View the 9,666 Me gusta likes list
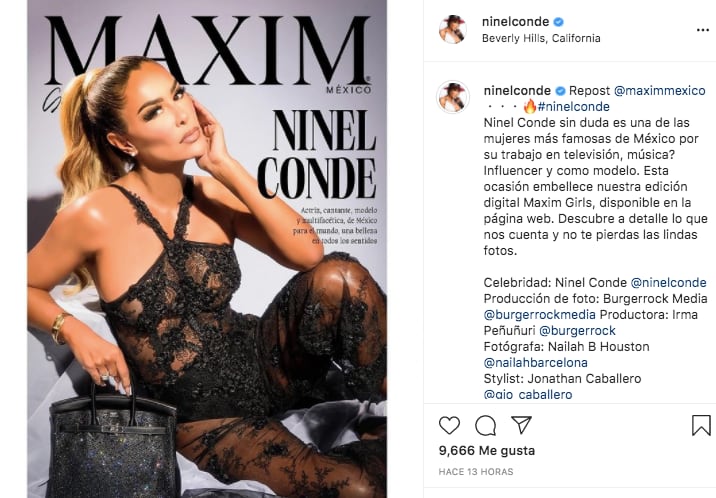The height and width of the screenshot is (498, 716). point(487,451)
